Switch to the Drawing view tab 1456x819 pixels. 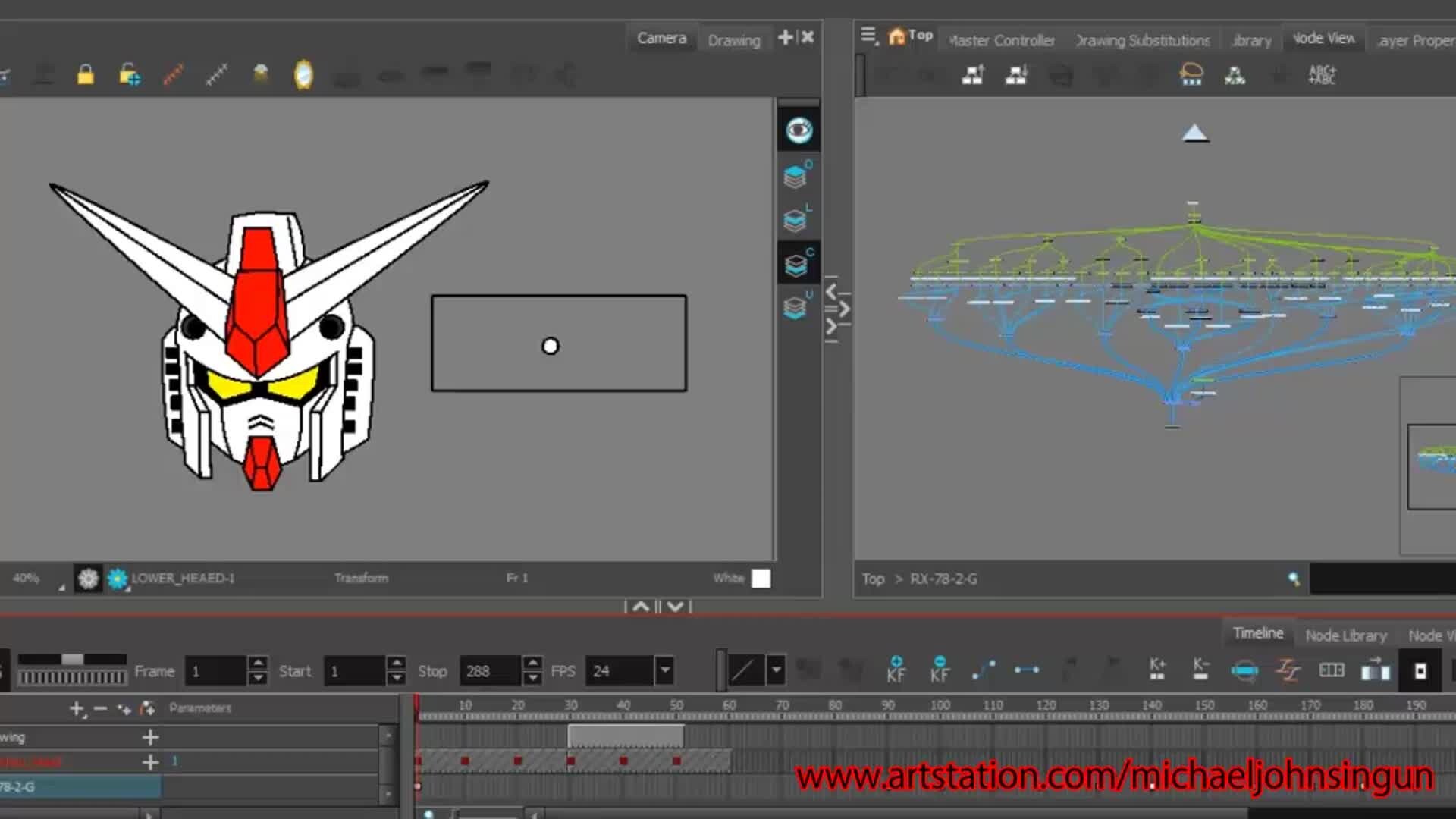point(733,40)
